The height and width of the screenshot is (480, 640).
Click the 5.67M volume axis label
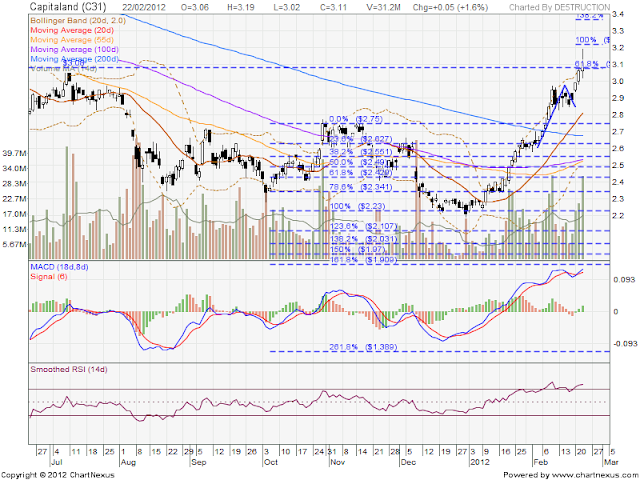coord(14,245)
